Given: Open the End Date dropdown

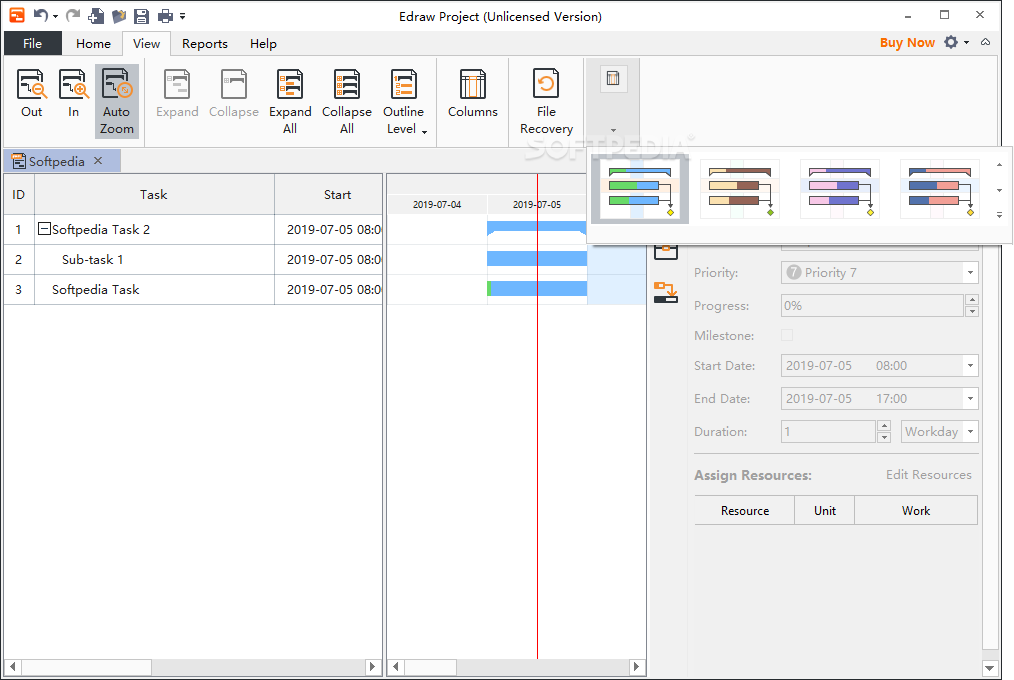Looking at the screenshot, I should point(970,398).
